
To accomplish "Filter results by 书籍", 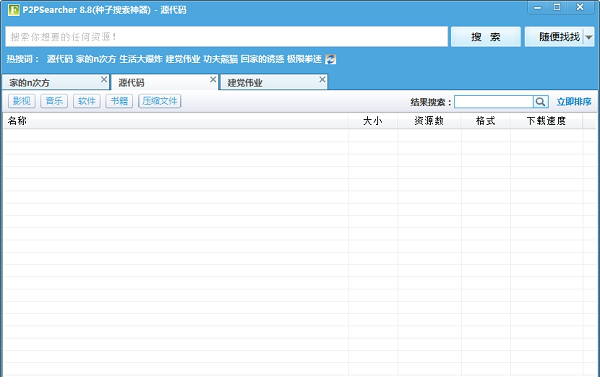I will tap(119, 101).
